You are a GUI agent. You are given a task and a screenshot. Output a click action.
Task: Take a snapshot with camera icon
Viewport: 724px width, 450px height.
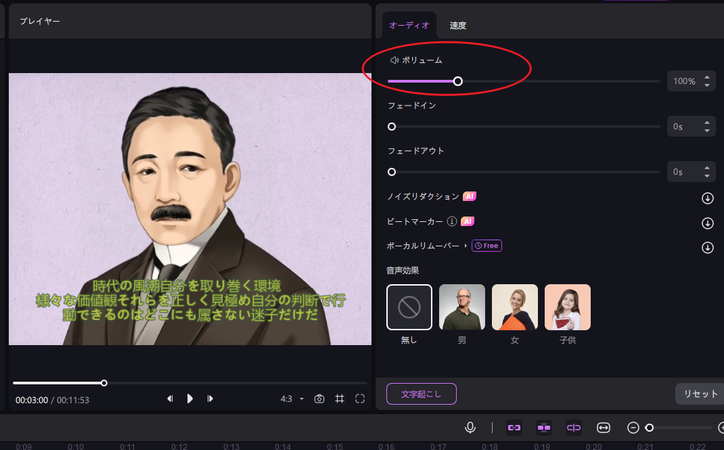(319, 399)
